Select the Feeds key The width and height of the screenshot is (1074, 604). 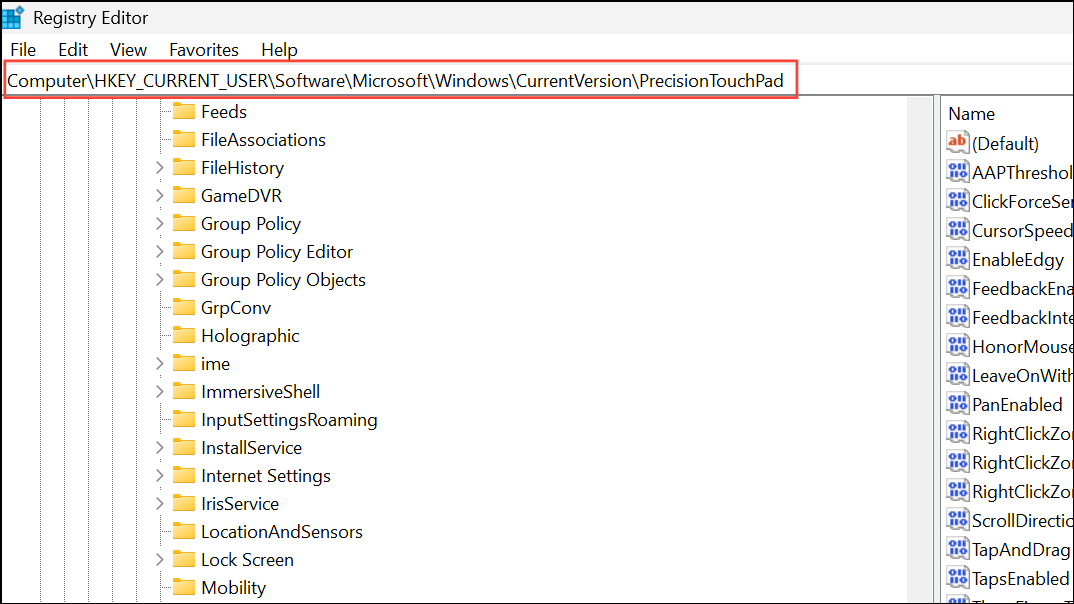tap(224, 111)
